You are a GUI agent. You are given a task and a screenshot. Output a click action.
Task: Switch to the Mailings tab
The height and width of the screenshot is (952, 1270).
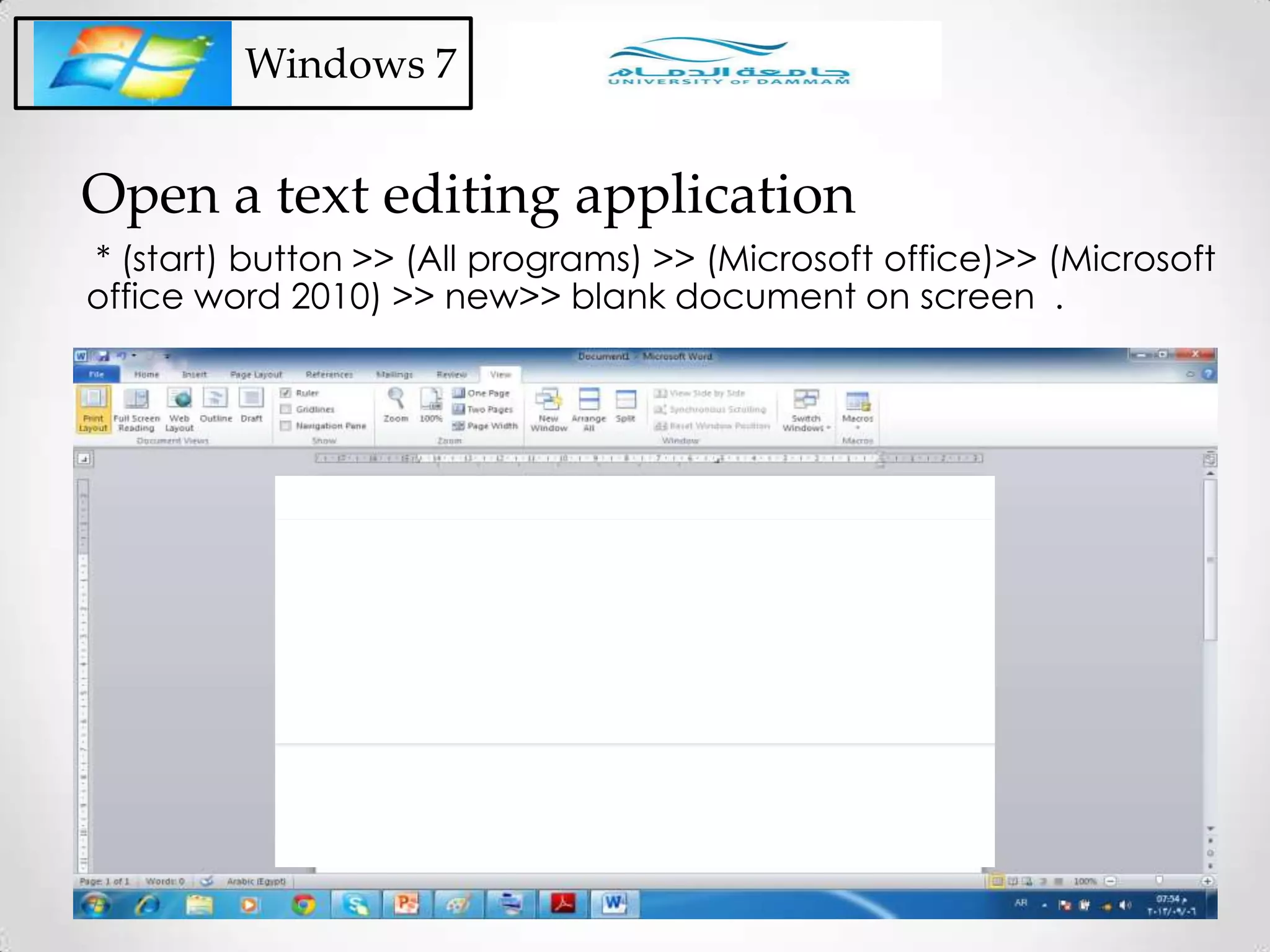click(x=394, y=374)
